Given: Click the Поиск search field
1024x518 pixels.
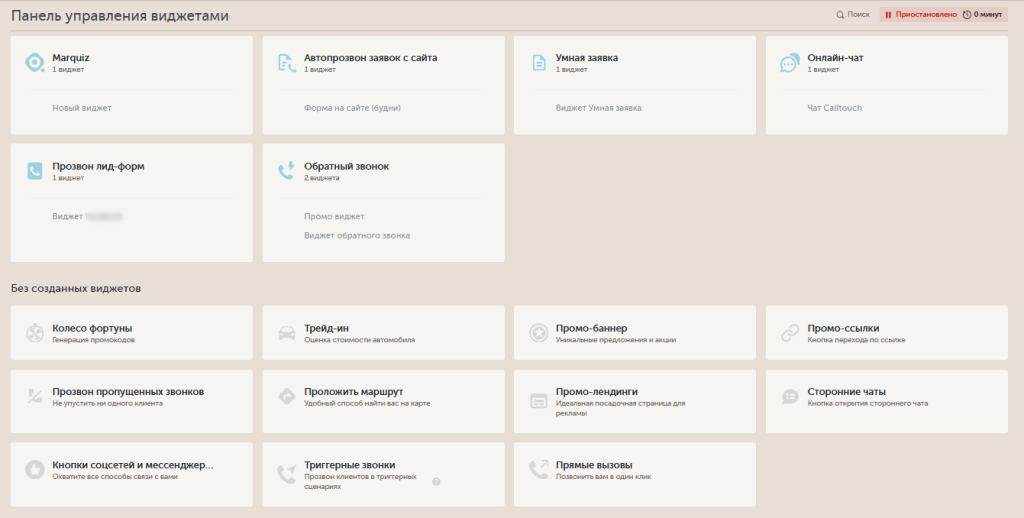Looking at the screenshot, I should tap(853, 15).
